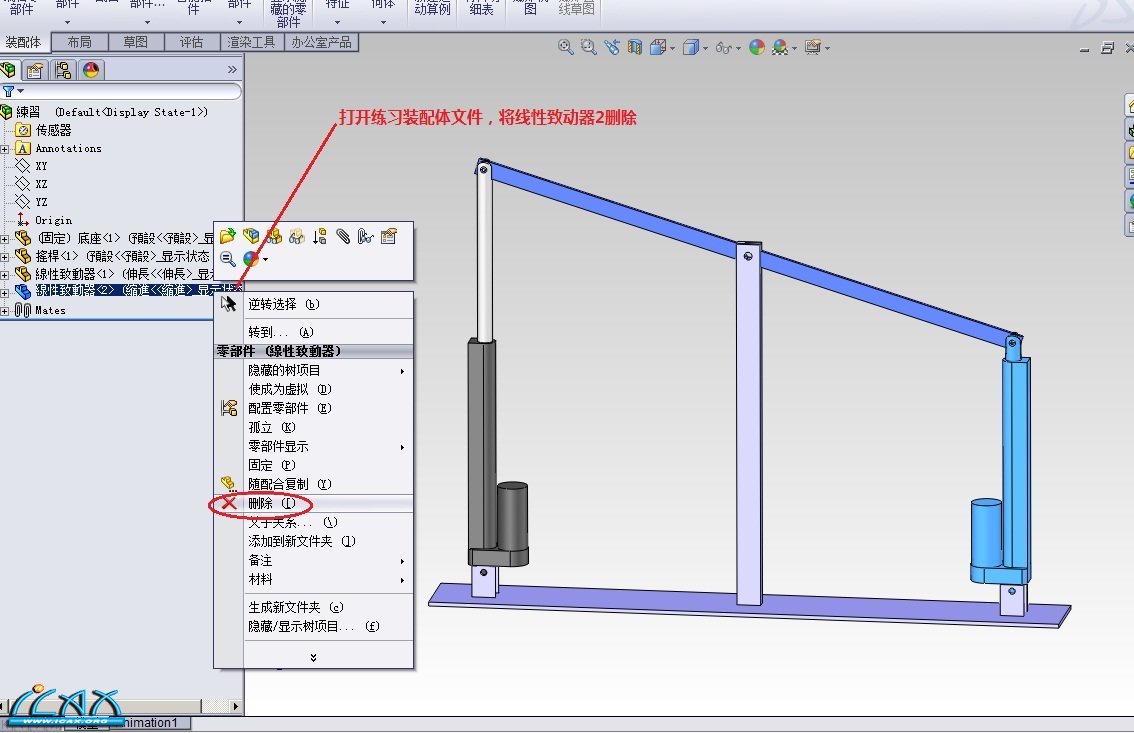Select 孤立 in the context menu
The width and height of the screenshot is (1134, 733).
[259, 428]
